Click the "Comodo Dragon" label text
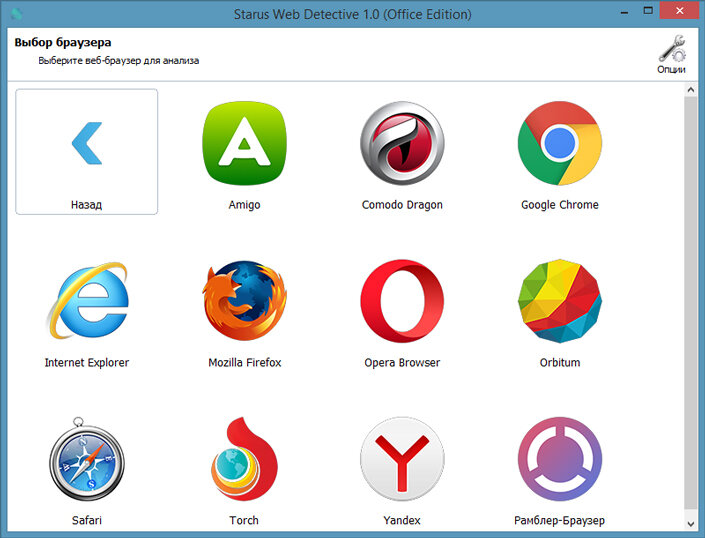The height and width of the screenshot is (538, 705). pyautogui.click(x=402, y=205)
